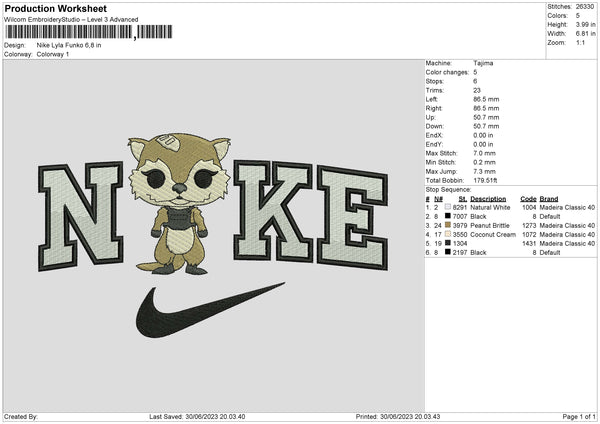The width and height of the screenshot is (600, 424).
Task: Click the 'Color changes:' label
Action: 447,72
